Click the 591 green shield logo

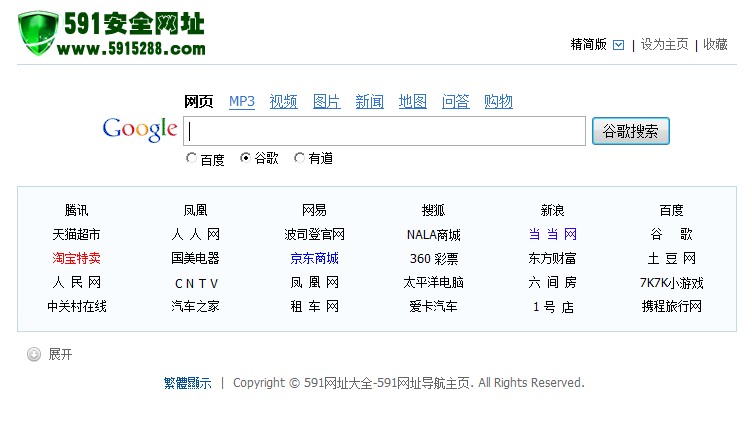(37, 33)
